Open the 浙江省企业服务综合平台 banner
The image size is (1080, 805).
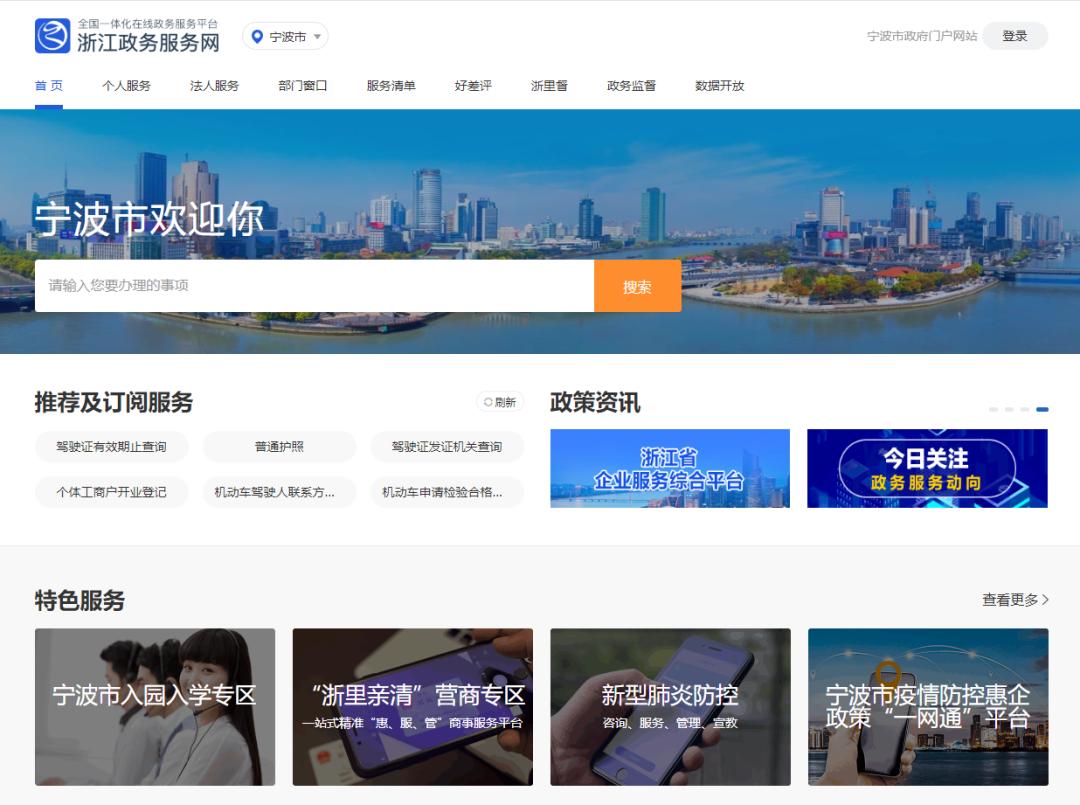[x=668, y=468]
